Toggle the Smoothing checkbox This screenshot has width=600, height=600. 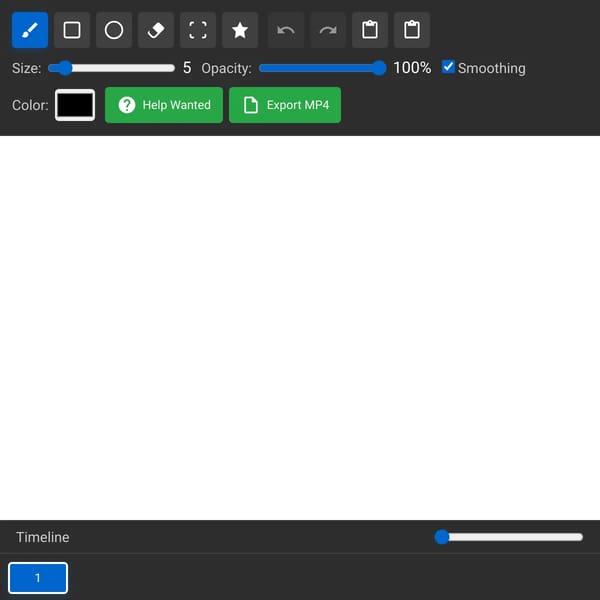pyautogui.click(x=448, y=67)
